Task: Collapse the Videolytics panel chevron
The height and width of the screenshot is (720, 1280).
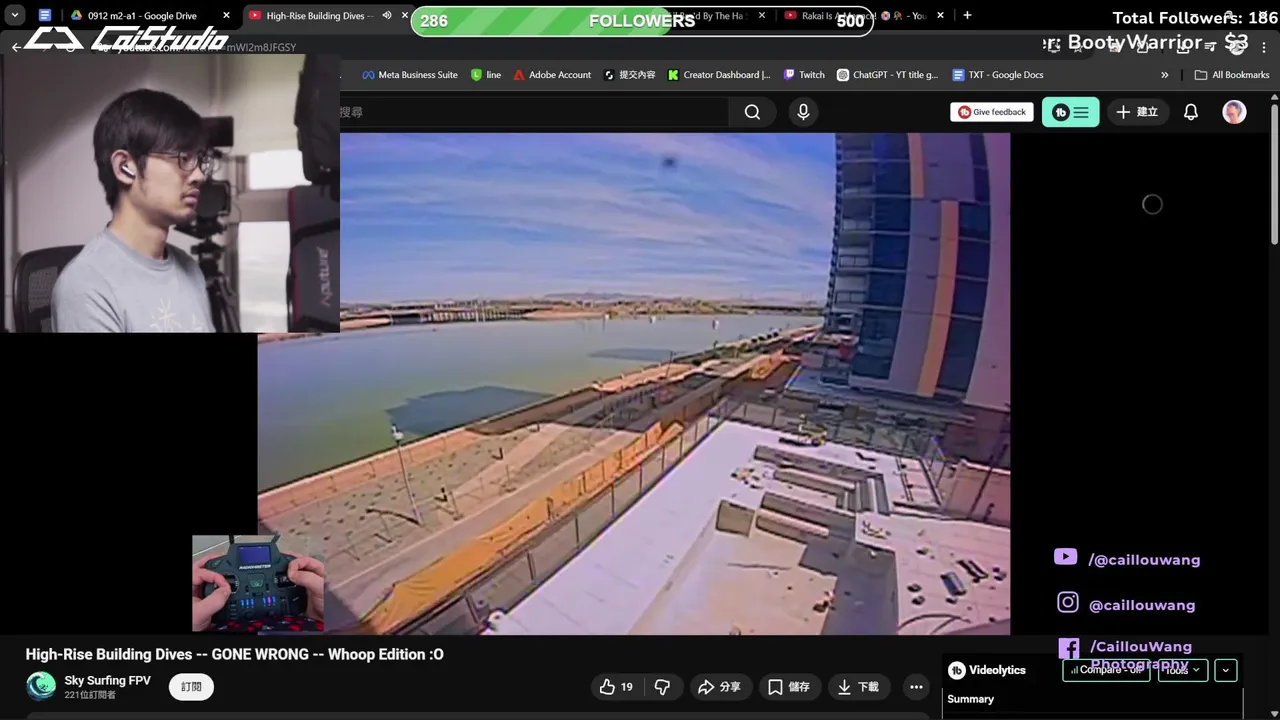Action: (x=1226, y=670)
